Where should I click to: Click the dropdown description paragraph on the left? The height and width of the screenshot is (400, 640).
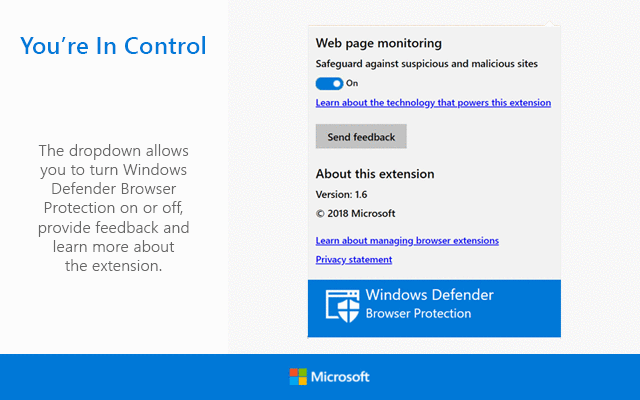click(113, 208)
